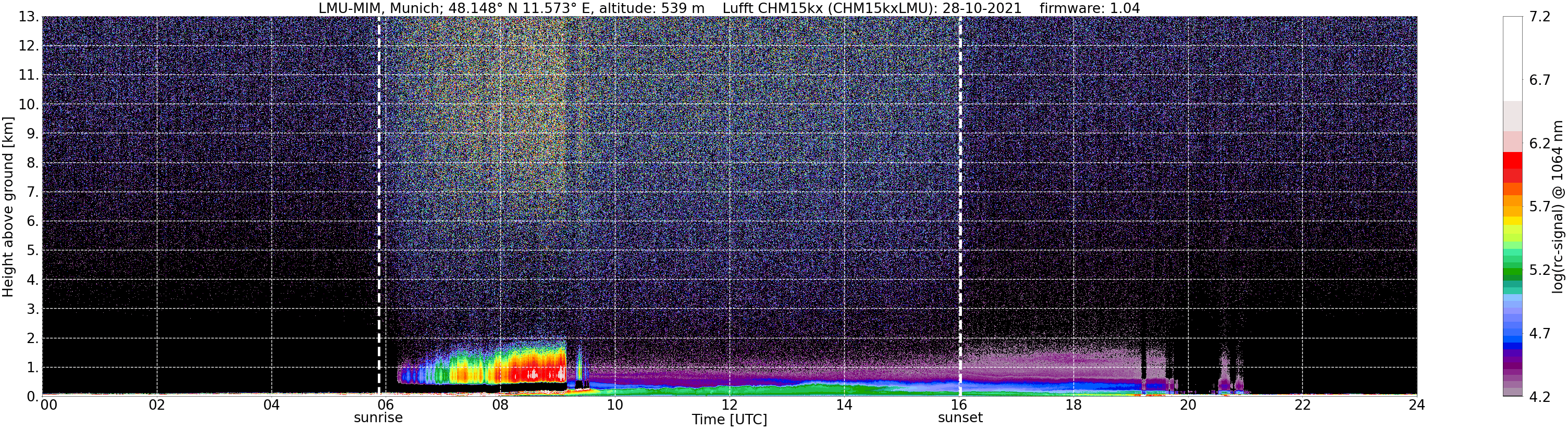Click the colorbar tick label "6.2"
Viewport: 1568px width, 430px height.
point(1539,144)
